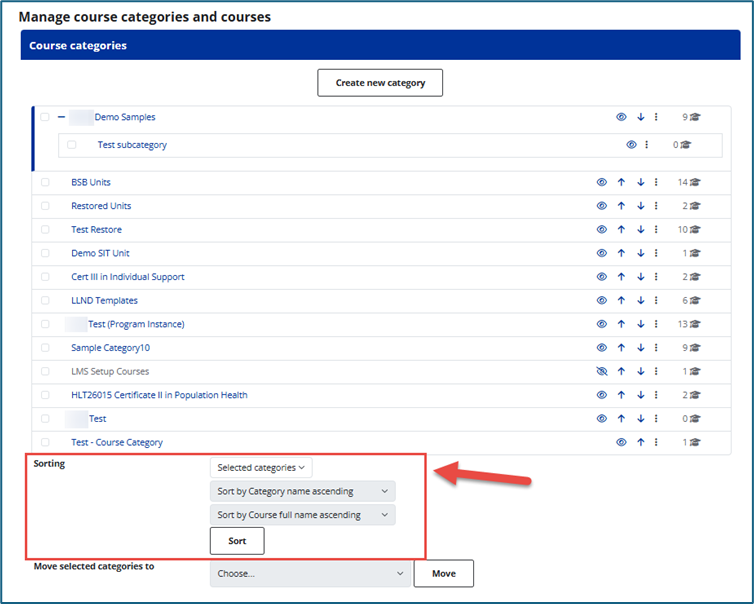The width and height of the screenshot is (754, 604).
Task: Open HLT26015 Certificate II in Population Health link
Action: coord(159,395)
